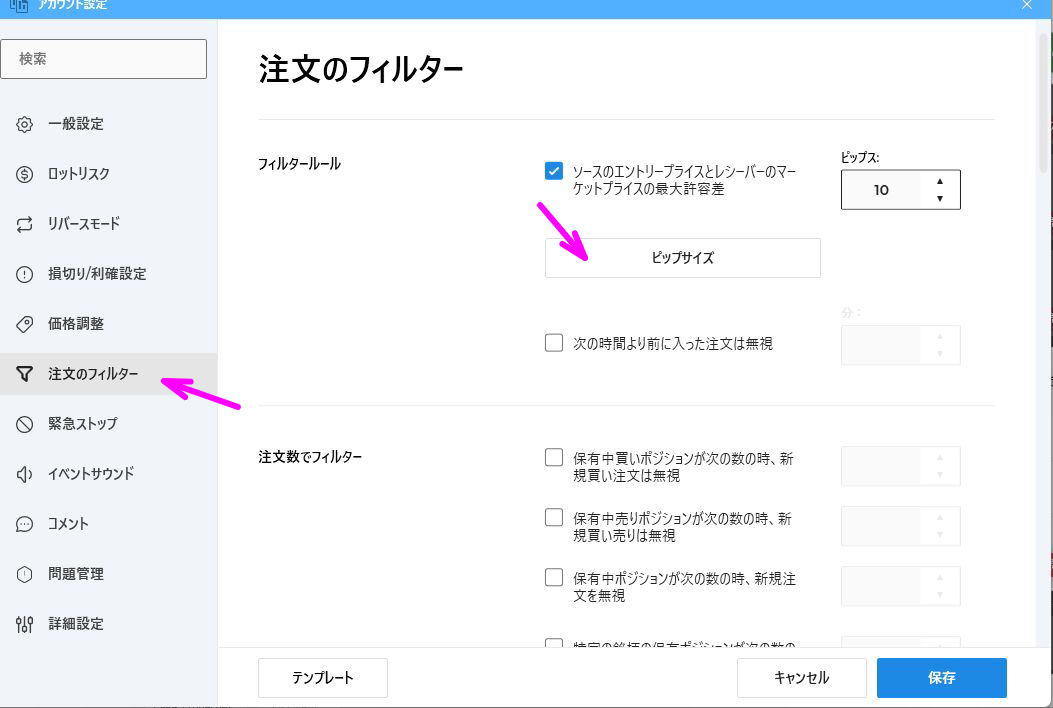This screenshot has height=708, width=1053.
Task: Click the price tag icon for 価格調整
Action: (24, 323)
